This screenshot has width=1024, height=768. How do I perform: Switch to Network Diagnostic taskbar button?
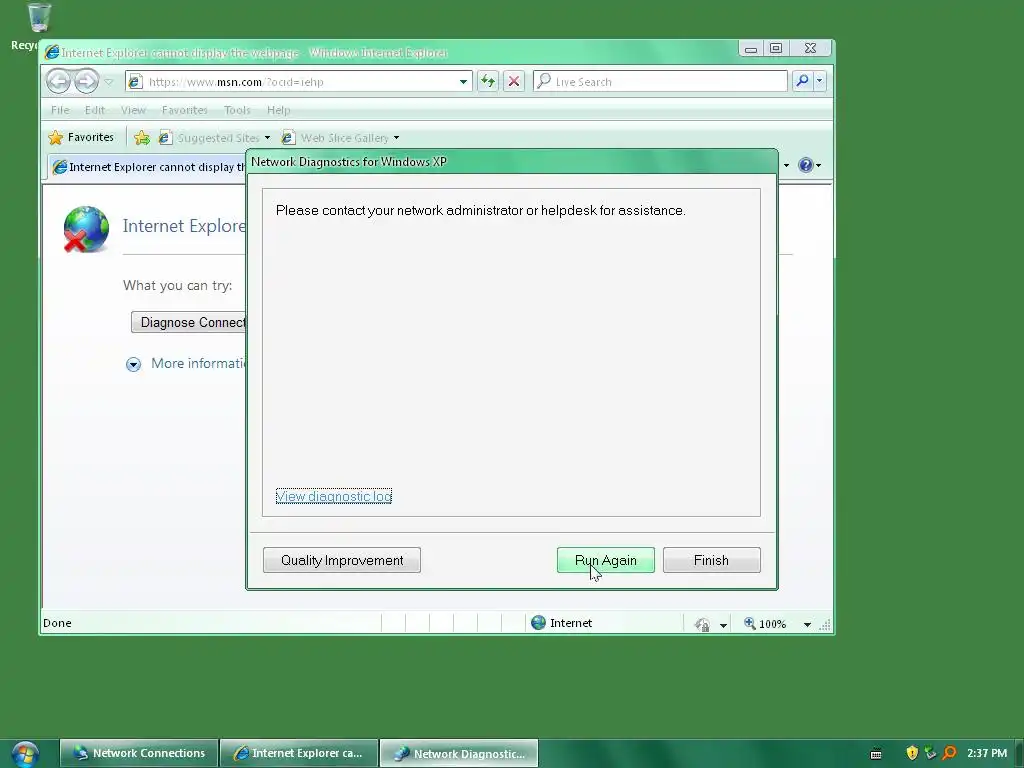[459, 753]
